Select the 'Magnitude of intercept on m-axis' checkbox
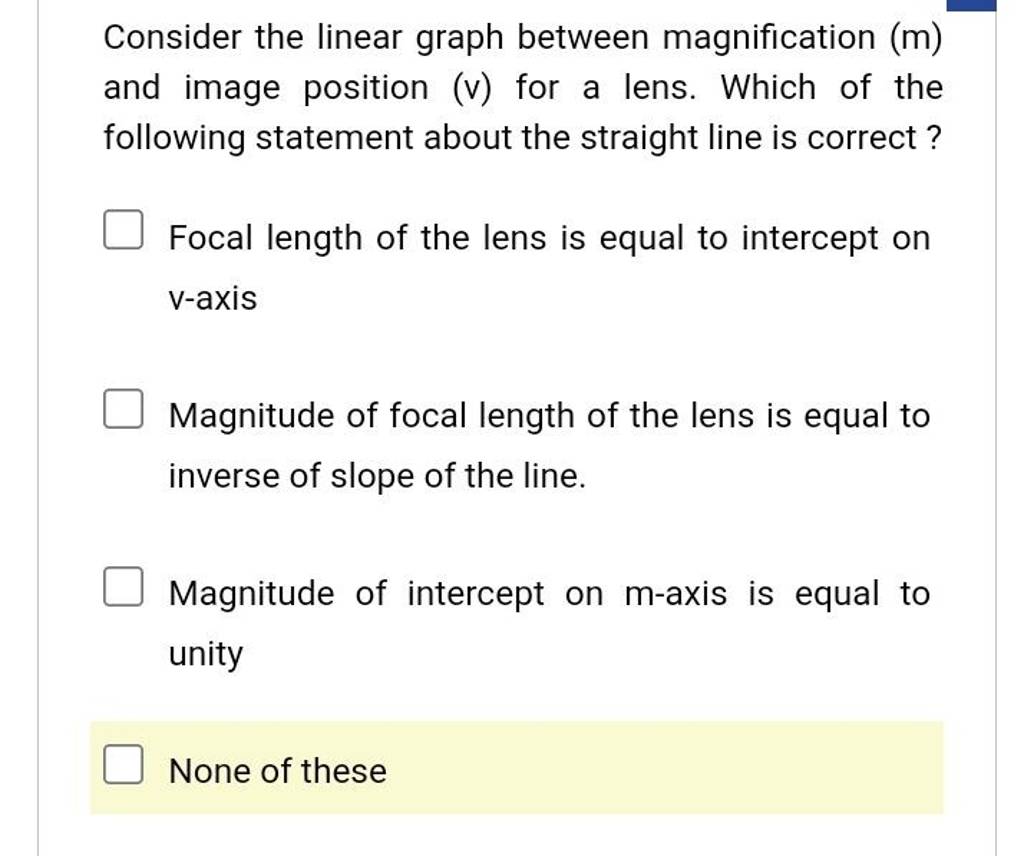The image size is (1024, 856). point(122,585)
